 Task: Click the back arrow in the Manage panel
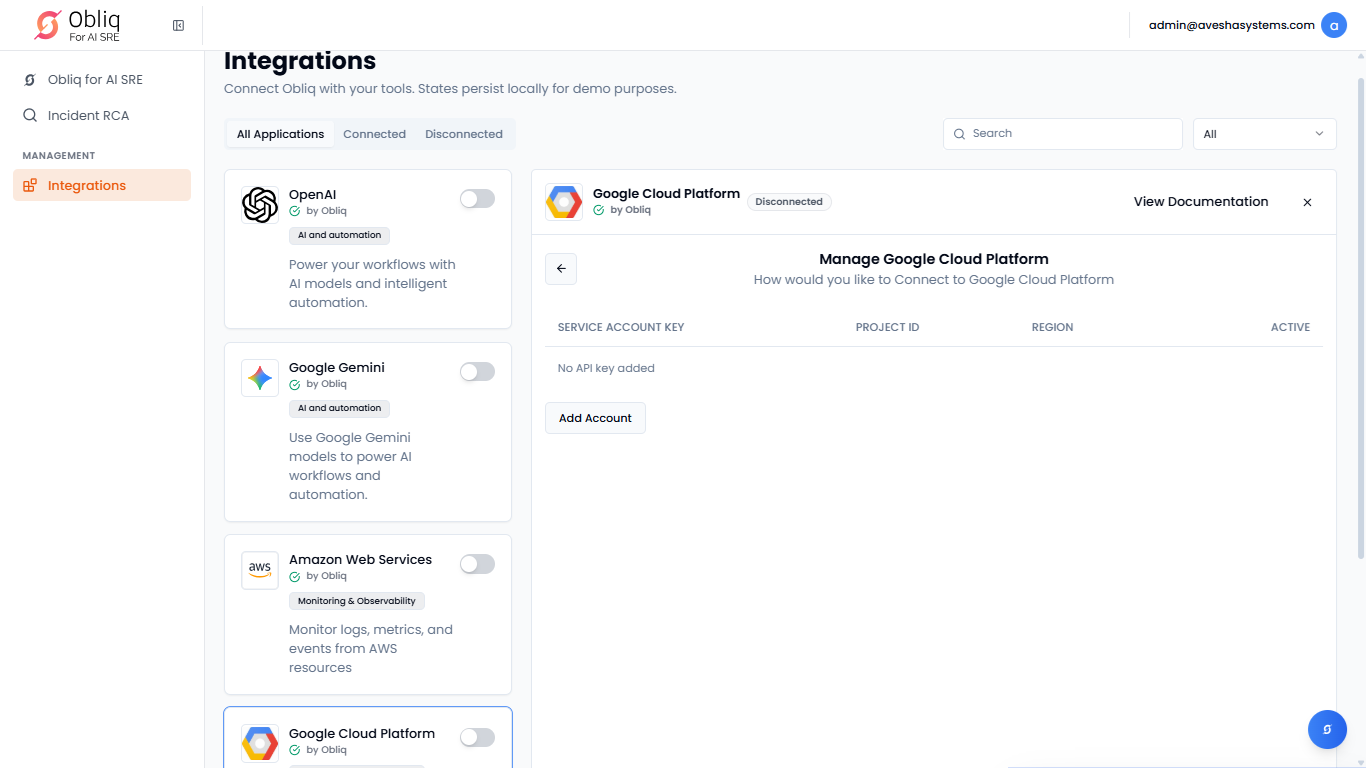pyautogui.click(x=561, y=269)
